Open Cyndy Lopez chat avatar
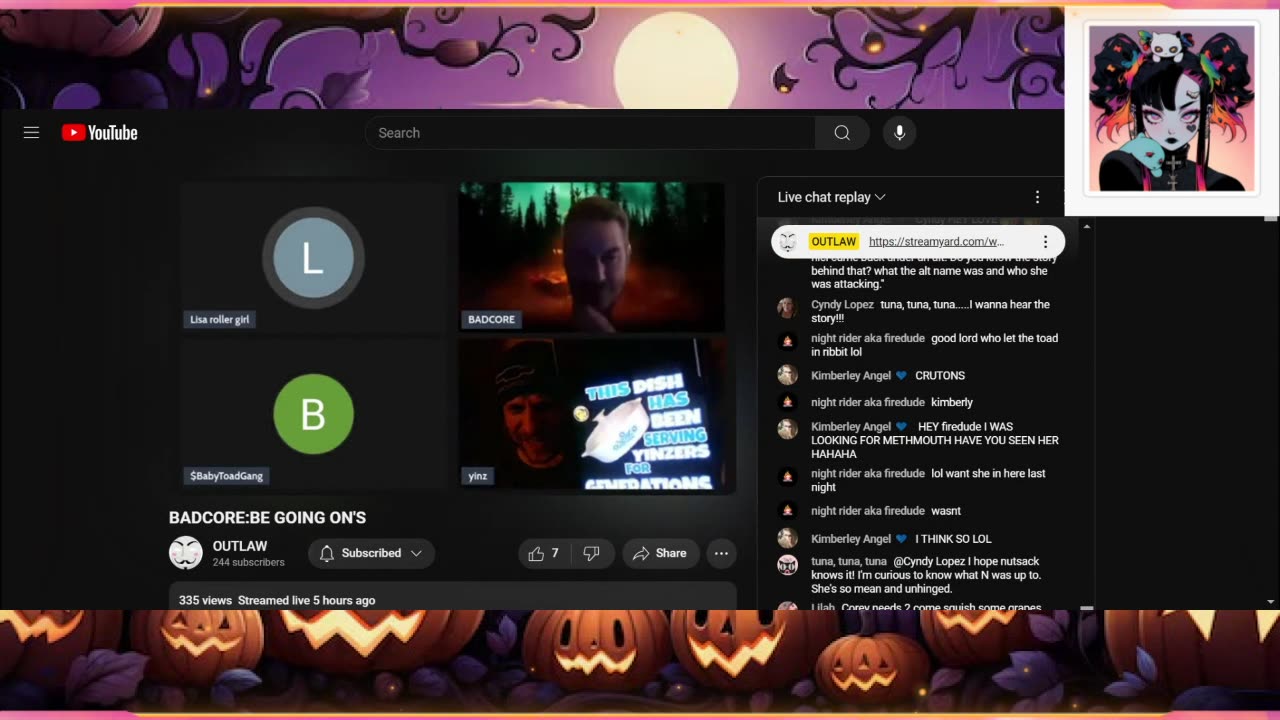The image size is (1280, 720). [787, 307]
